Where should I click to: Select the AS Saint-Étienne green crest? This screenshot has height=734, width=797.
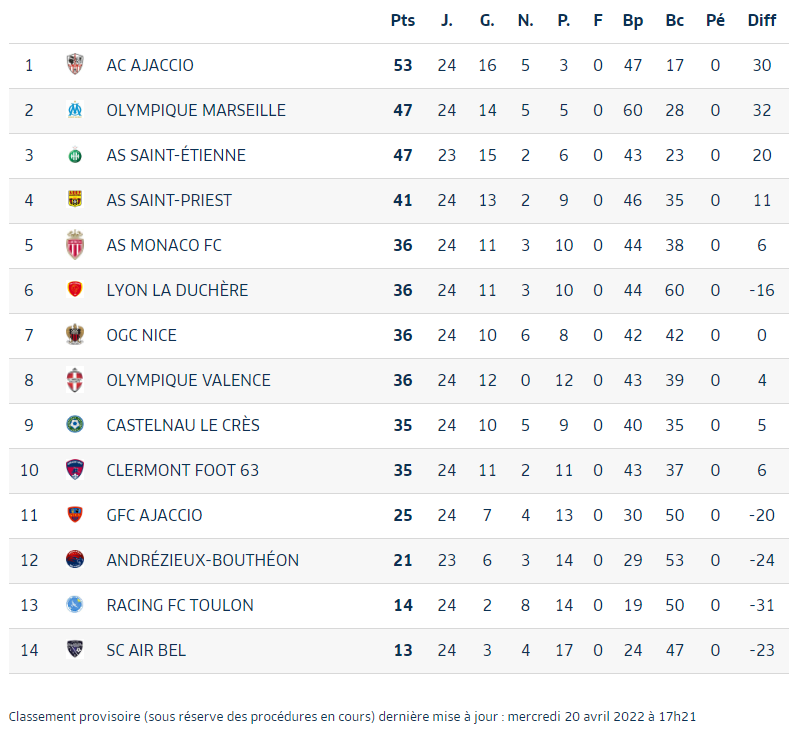75,155
